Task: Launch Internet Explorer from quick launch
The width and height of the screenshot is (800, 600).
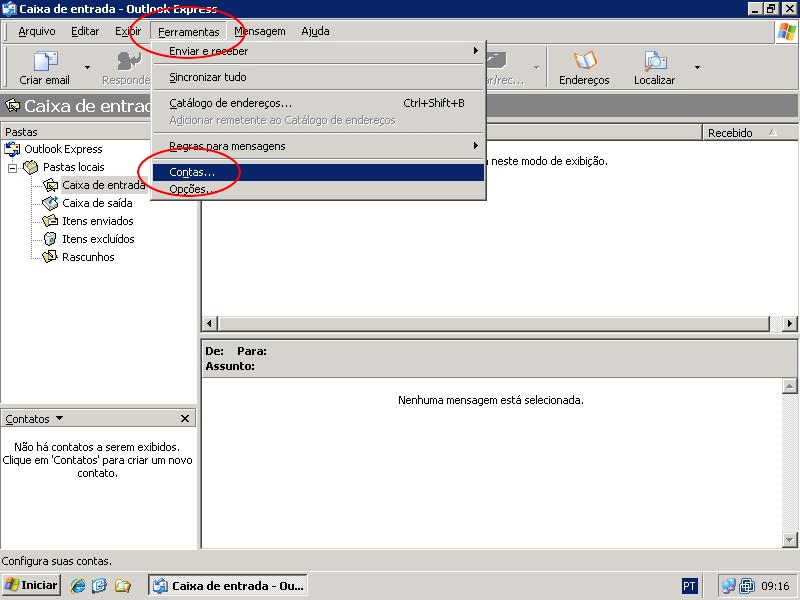Action: 78,585
